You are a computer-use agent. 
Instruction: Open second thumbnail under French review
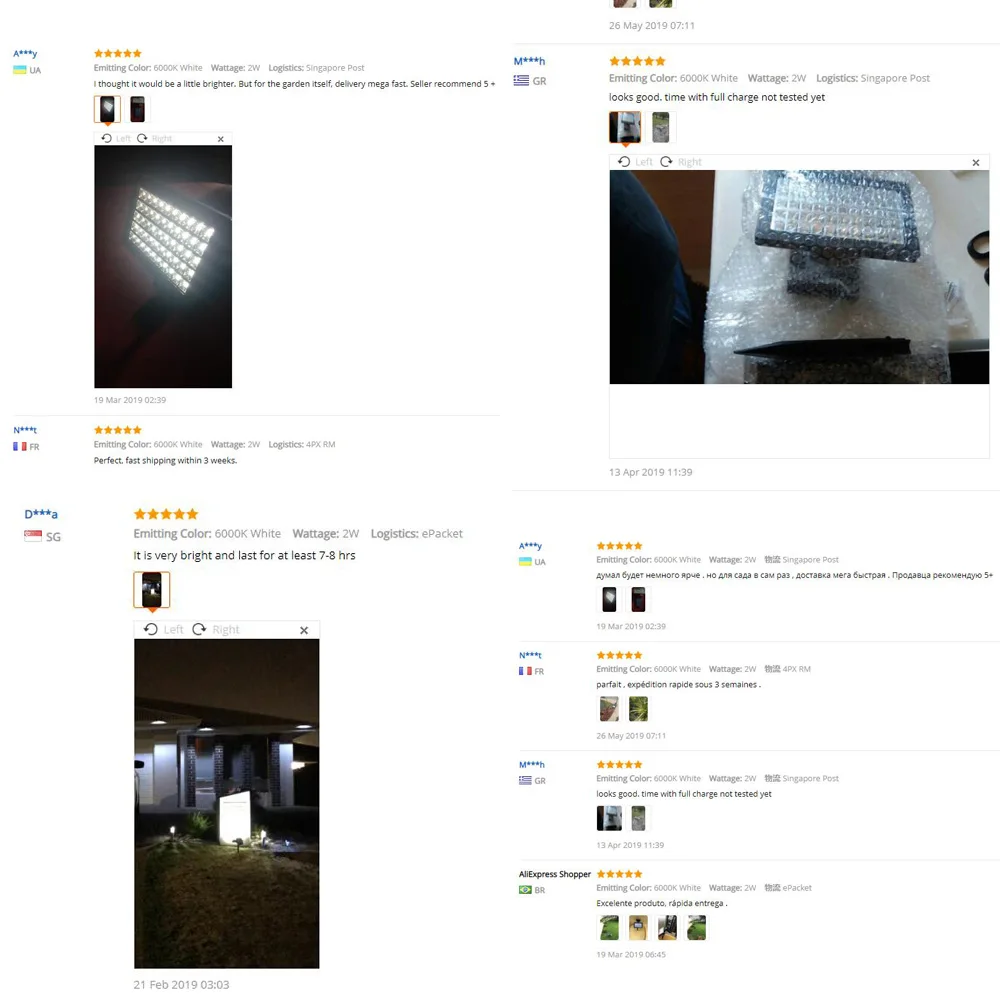point(638,709)
